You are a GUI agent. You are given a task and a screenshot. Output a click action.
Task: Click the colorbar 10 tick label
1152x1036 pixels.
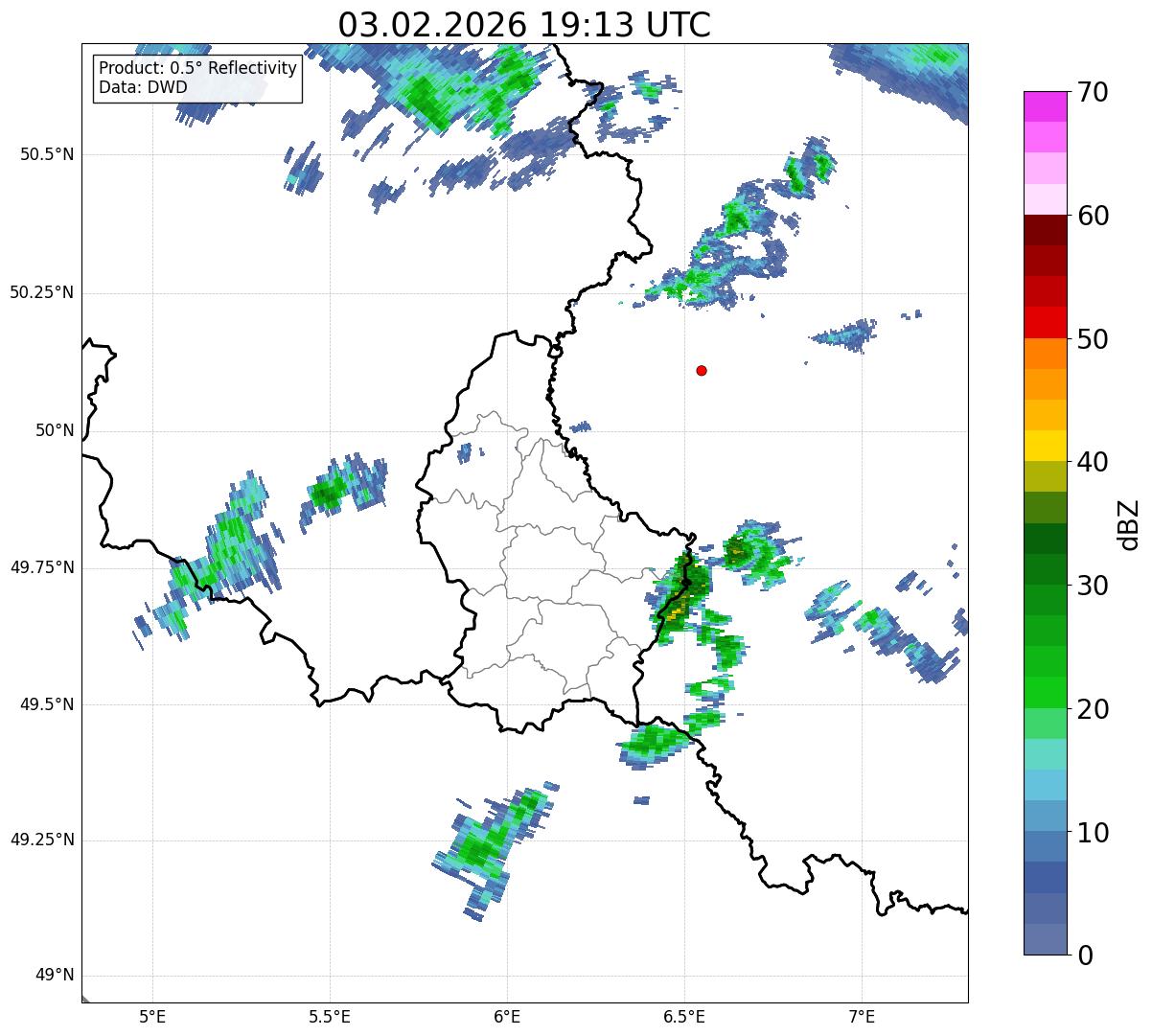(x=1093, y=833)
